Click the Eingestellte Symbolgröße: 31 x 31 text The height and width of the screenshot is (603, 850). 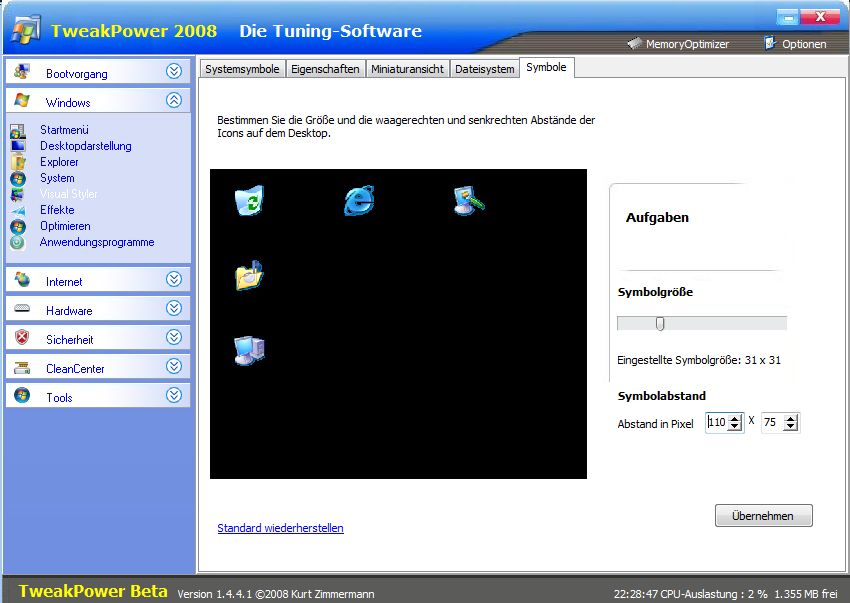[699, 360]
